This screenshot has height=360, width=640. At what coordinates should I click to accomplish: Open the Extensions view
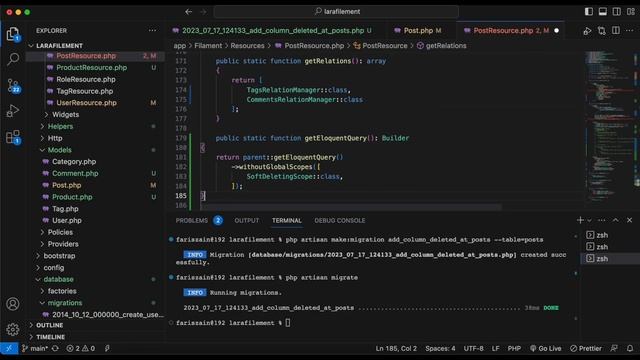click(x=13, y=137)
